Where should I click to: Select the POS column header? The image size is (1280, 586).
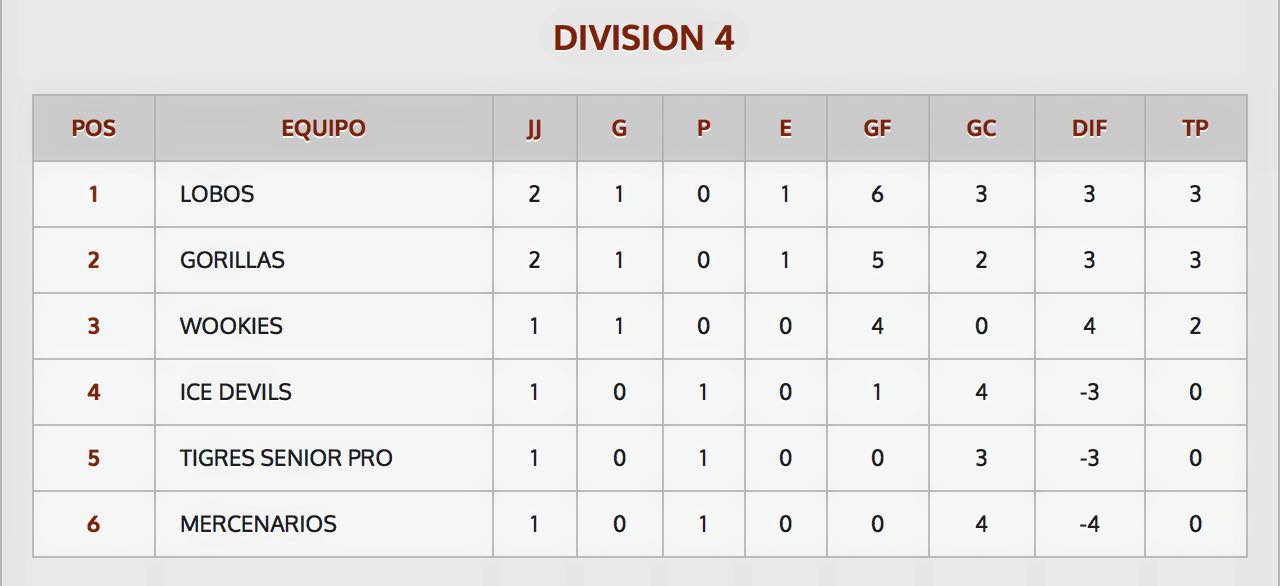click(94, 128)
